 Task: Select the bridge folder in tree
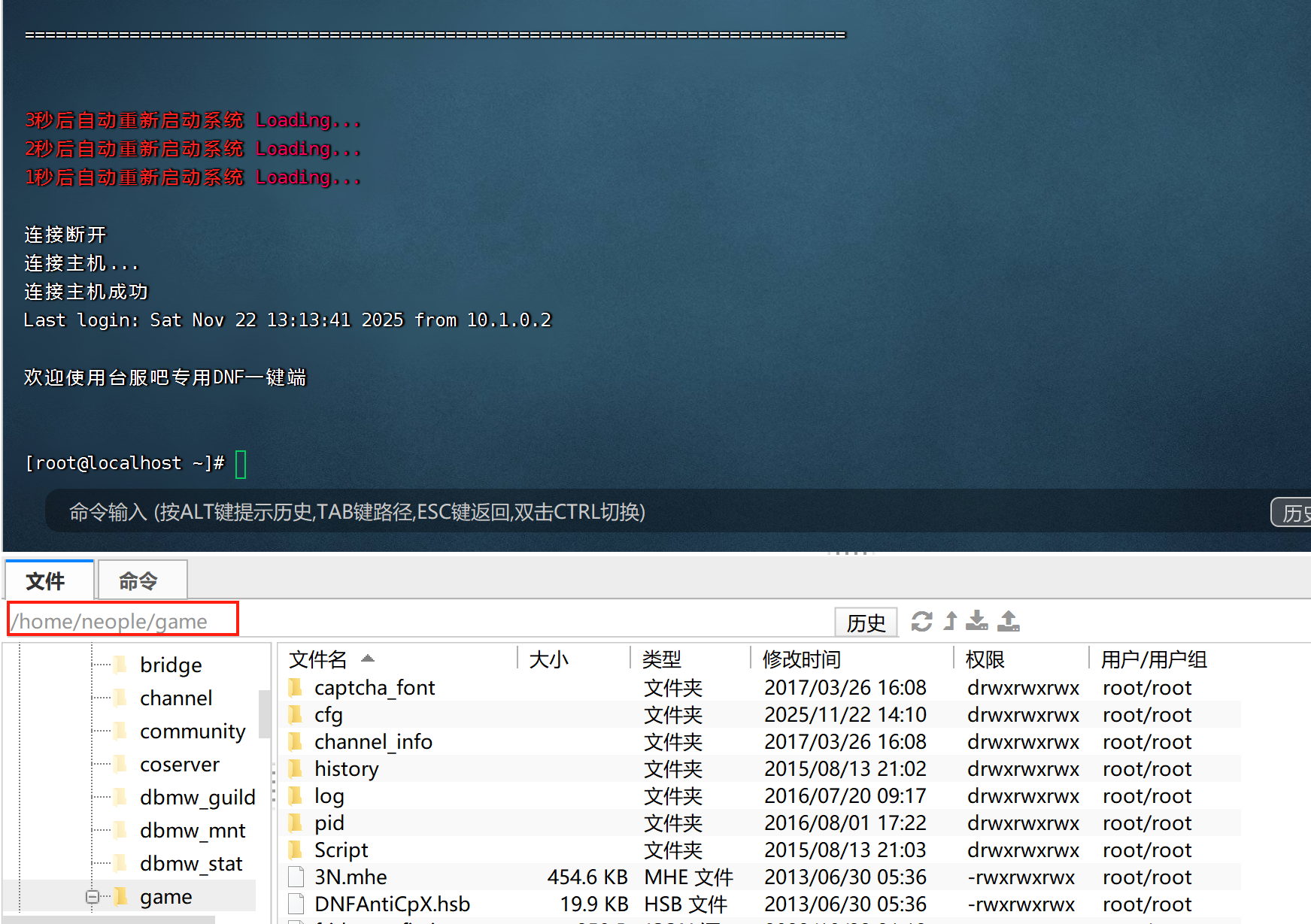(171, 665)
